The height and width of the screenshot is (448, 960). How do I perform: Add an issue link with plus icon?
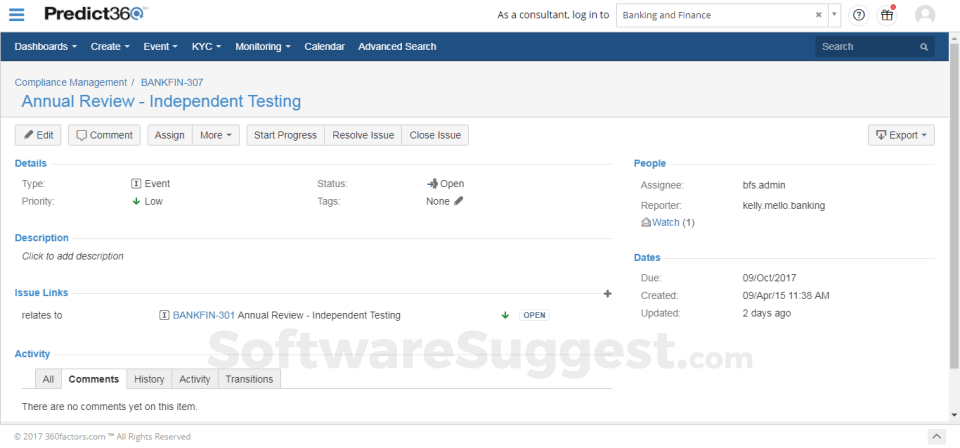[x=607, y=294]
